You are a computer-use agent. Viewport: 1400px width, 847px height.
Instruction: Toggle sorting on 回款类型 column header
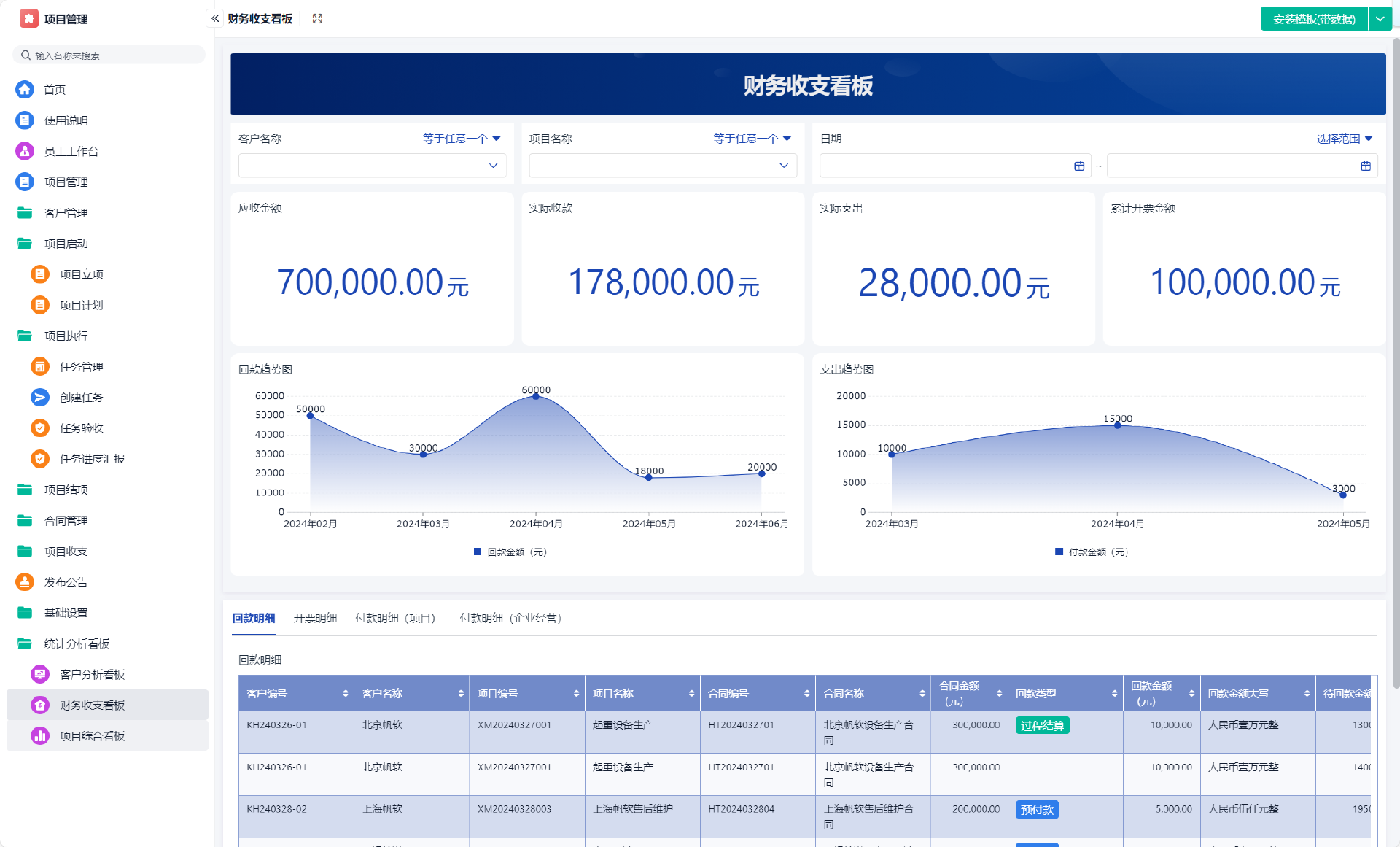tap(1114, 694)
